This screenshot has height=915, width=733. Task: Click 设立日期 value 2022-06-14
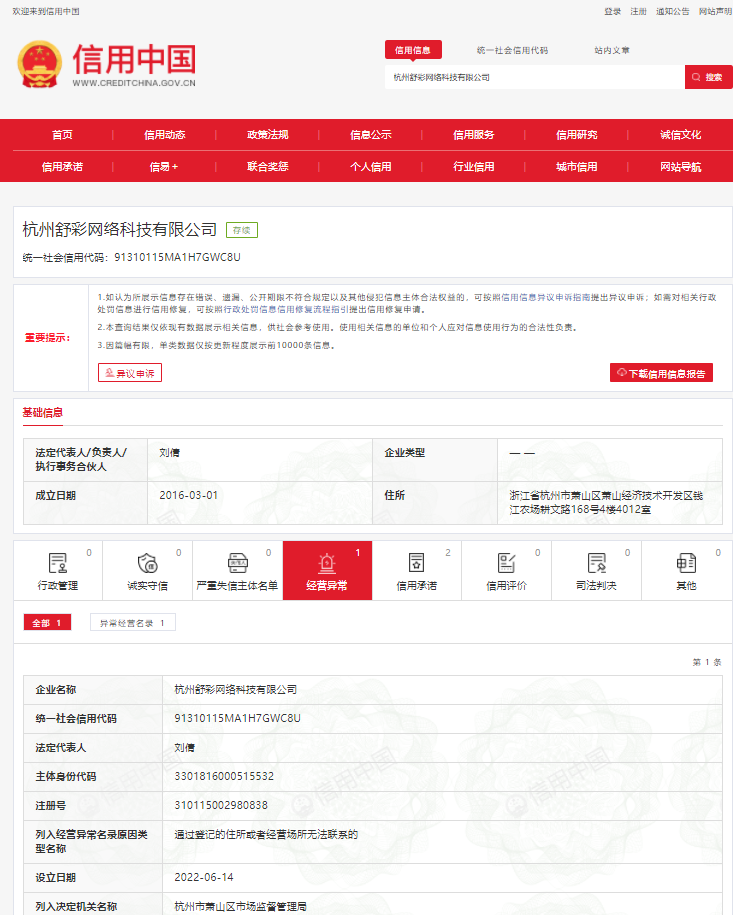[204, 877]
